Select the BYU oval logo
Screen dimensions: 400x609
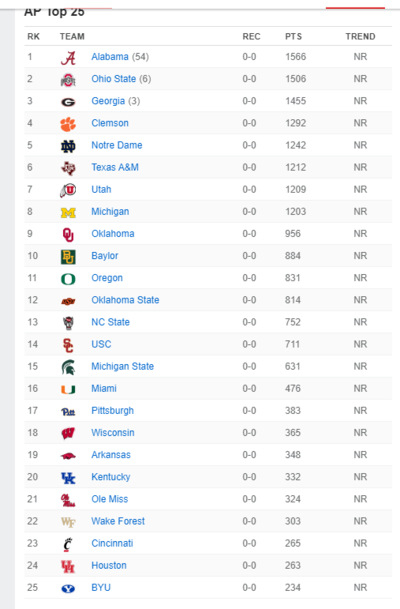[68, 588]
